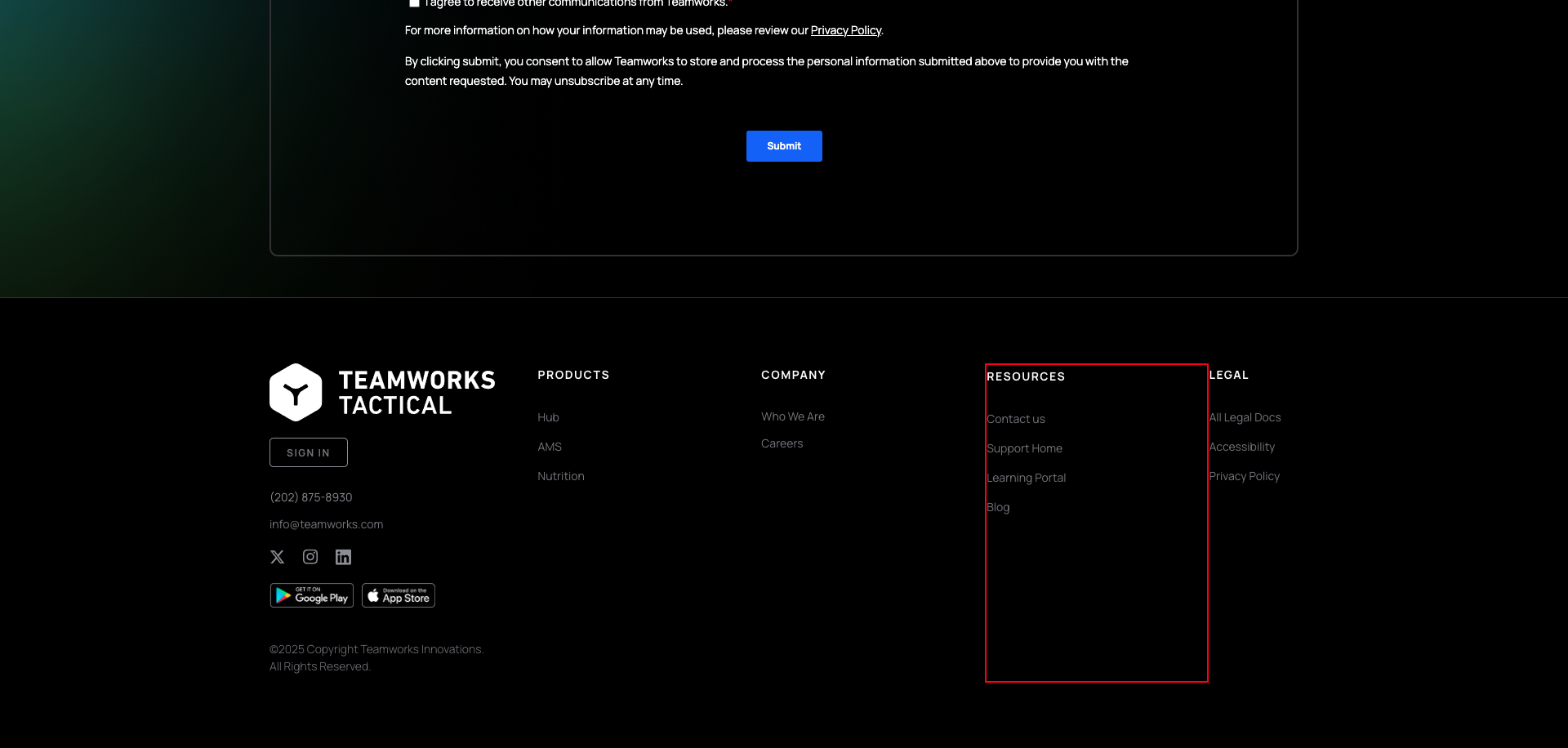This screenshot has width=1568, height=748.
Task: Open the Learning Portal link
Action: coord(1027,477)
